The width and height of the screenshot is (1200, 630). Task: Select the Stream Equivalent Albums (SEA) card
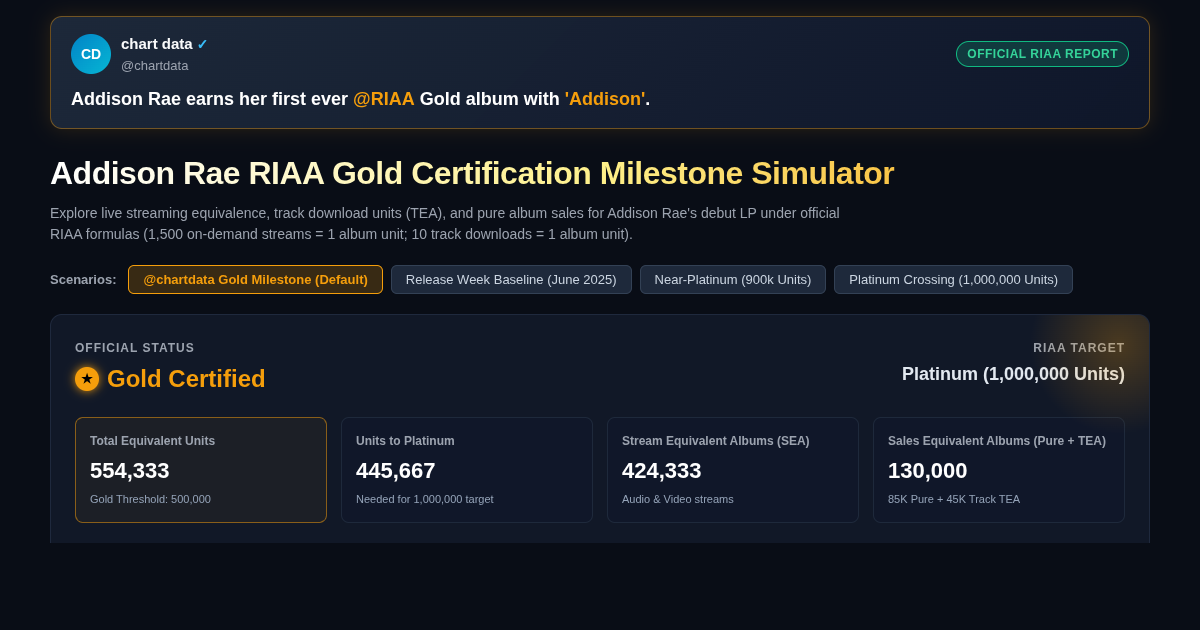(x=733, y=470)
